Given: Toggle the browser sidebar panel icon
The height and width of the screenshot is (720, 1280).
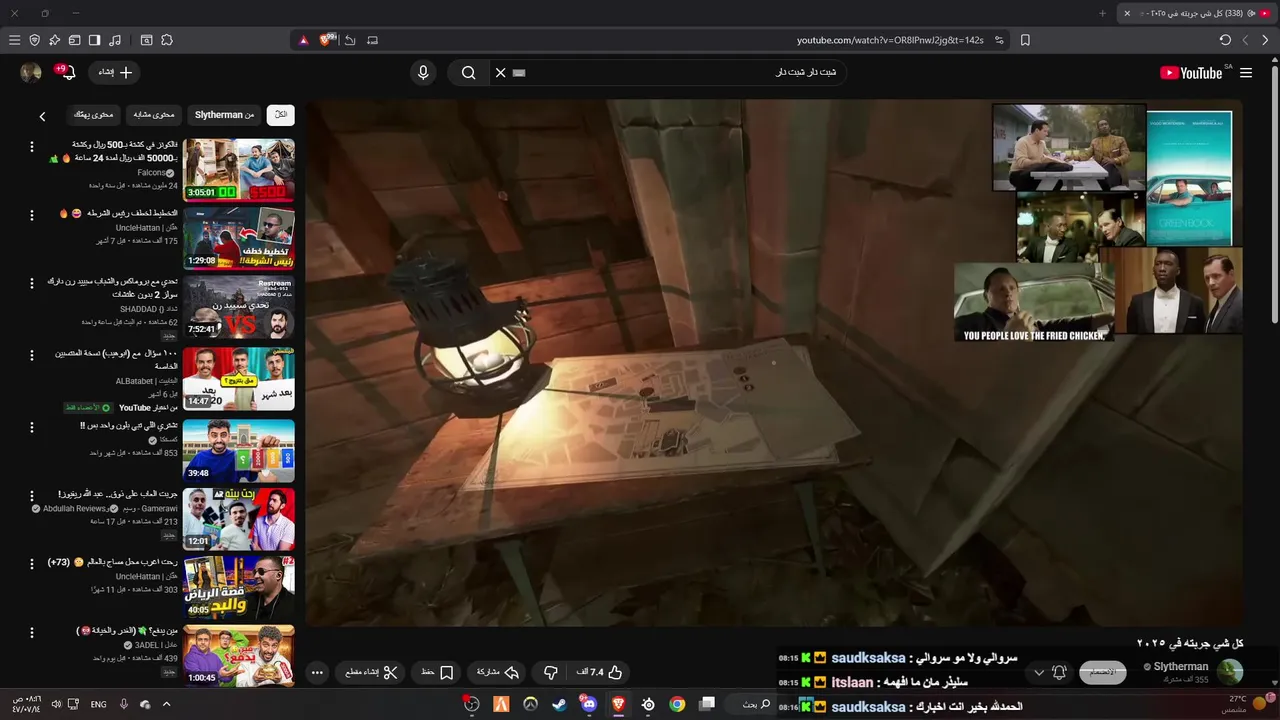Looking at the screenshot, I should [94, 40].
